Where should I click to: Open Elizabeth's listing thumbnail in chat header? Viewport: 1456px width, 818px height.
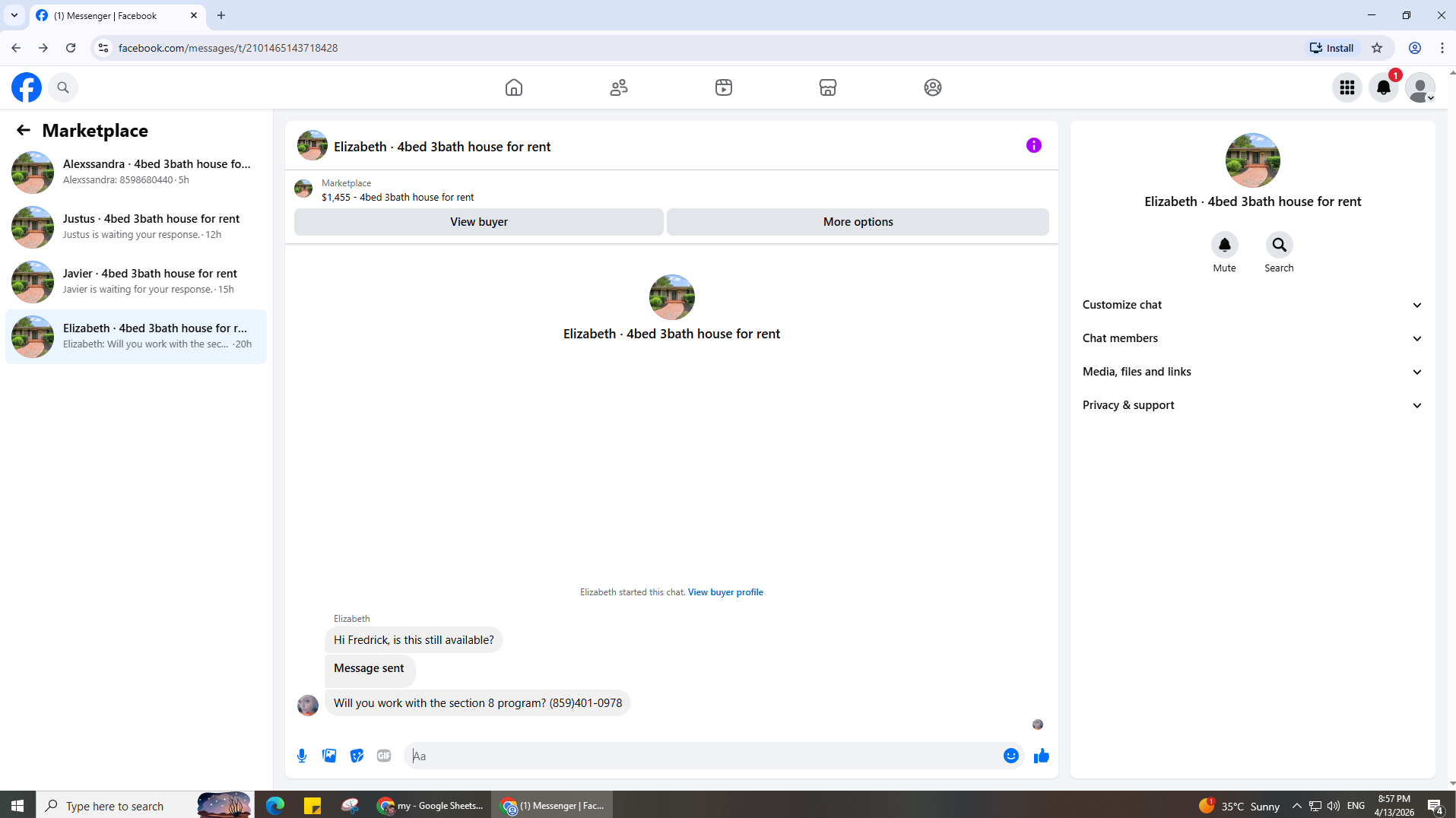coord(312,145)
